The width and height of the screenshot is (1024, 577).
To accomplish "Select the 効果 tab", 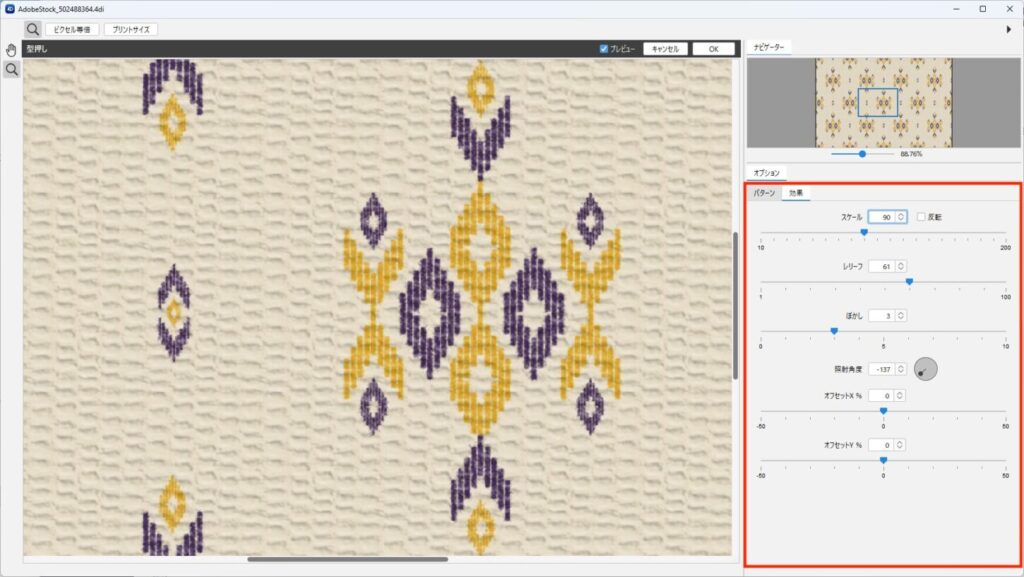I will coord(796,193).
